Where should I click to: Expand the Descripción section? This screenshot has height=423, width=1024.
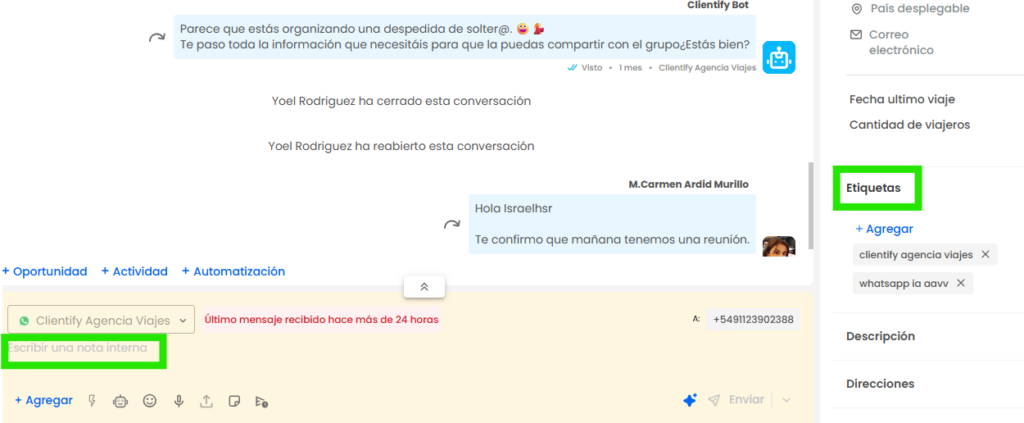pyautogui.click(x=880, y=336)
